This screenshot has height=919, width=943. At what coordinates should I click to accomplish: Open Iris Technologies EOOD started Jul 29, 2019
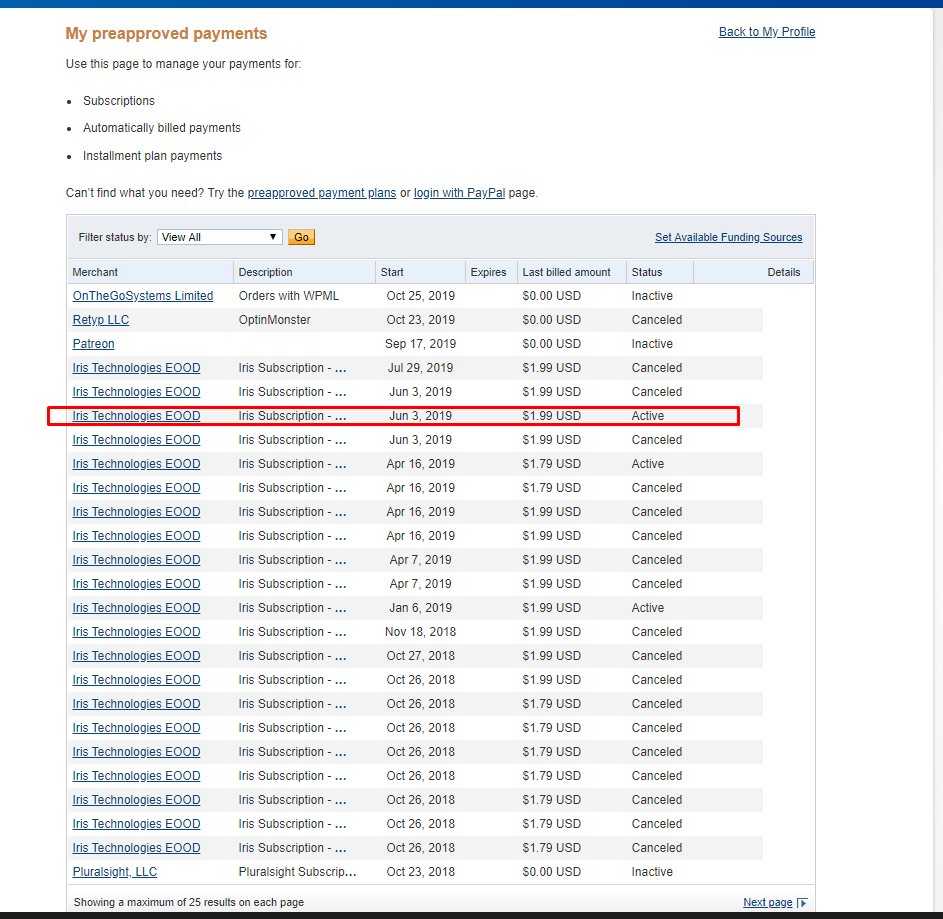[x=136, y=368]
